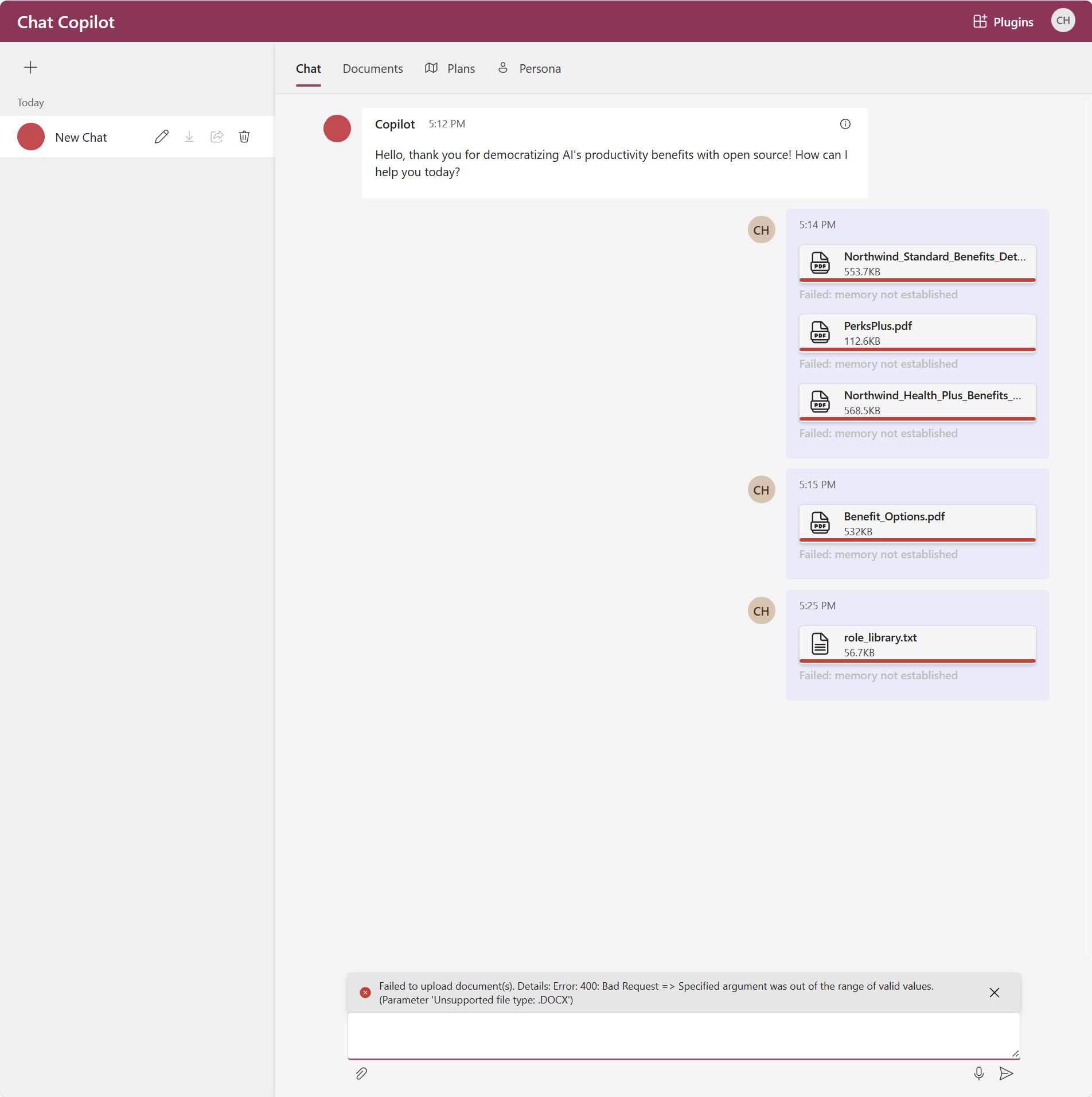Switch to the Persona tab
This screenshot has height=1097, width=1092.
(x=529, y=68)
